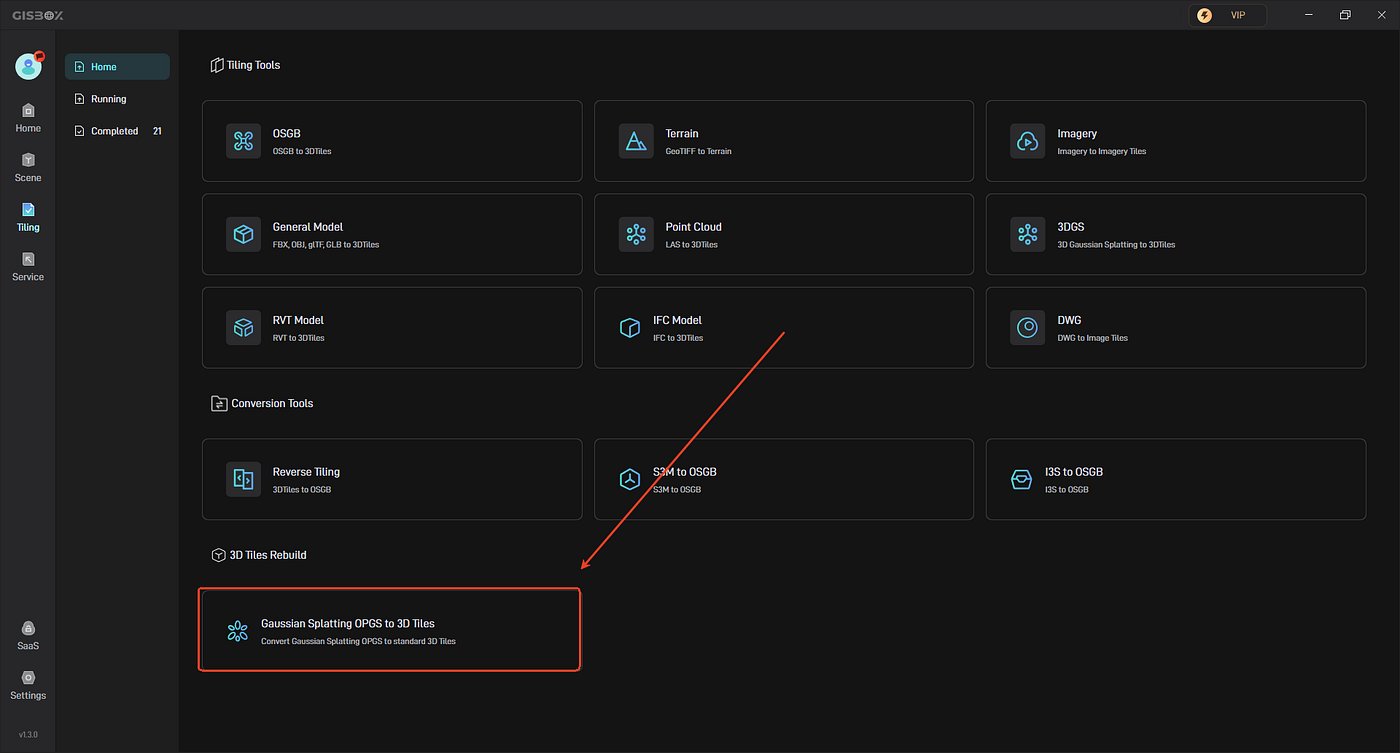Select the General Model tool icon
1400x753 pixels.
pos(243,234)
